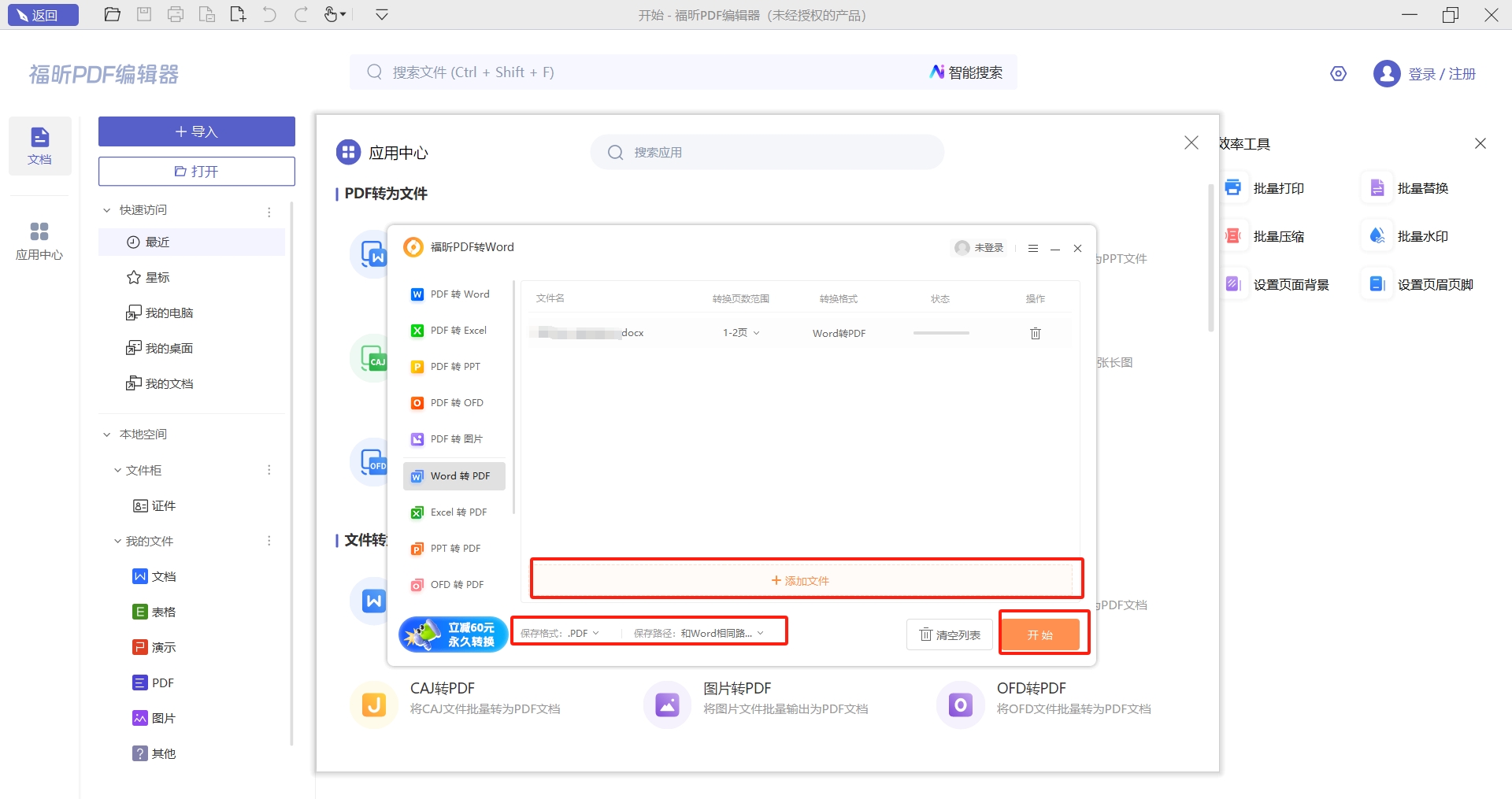The width and height of the screenshot is (1512, 799).
Task: Click the new document plus icon in toolbar
Action: point(238,14)
